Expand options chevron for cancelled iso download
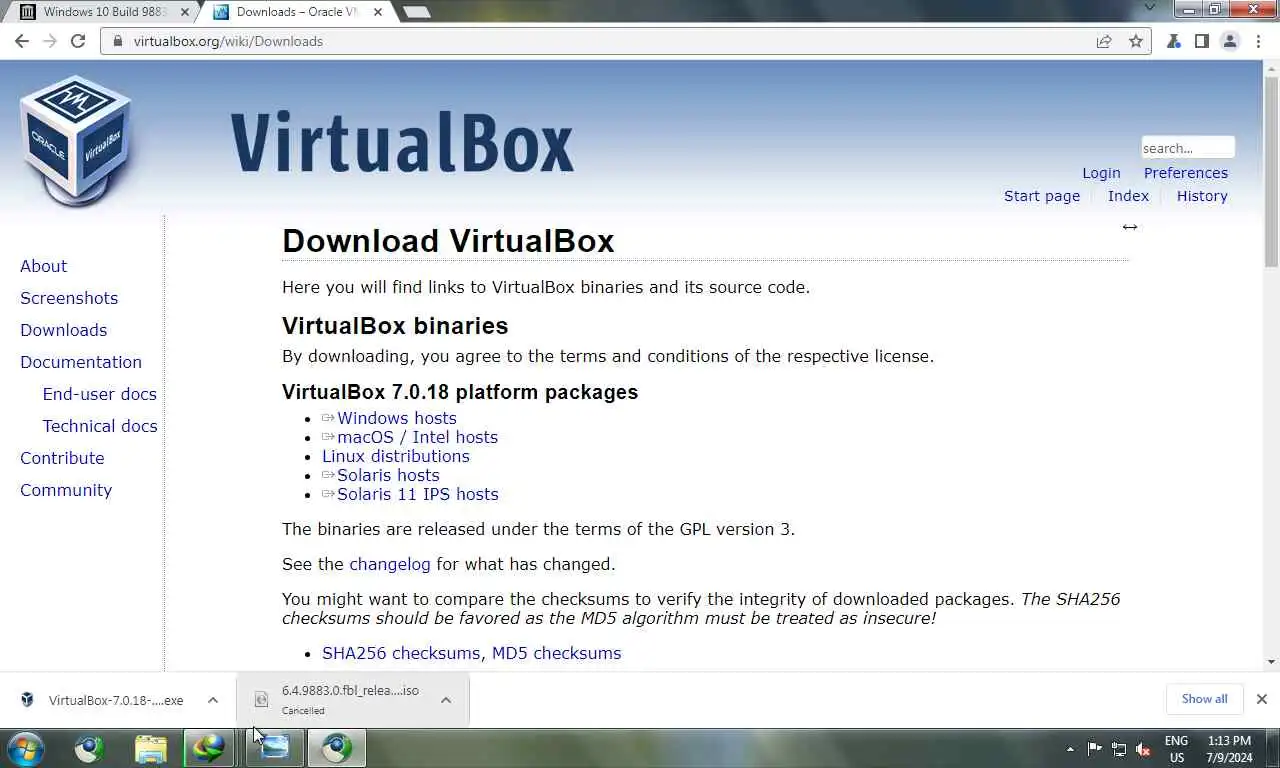Screen dimensions: 1280x768 446,700
